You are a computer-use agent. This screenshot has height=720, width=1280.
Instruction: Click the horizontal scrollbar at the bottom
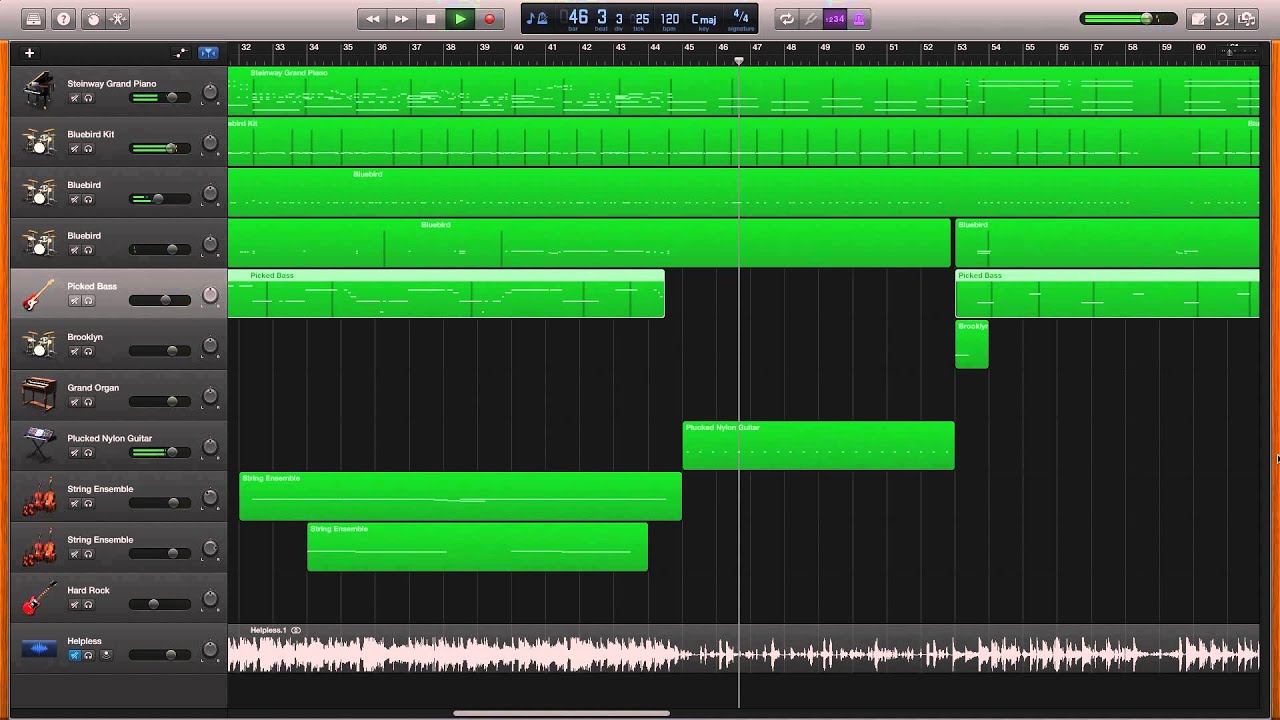tap(561, 713)
